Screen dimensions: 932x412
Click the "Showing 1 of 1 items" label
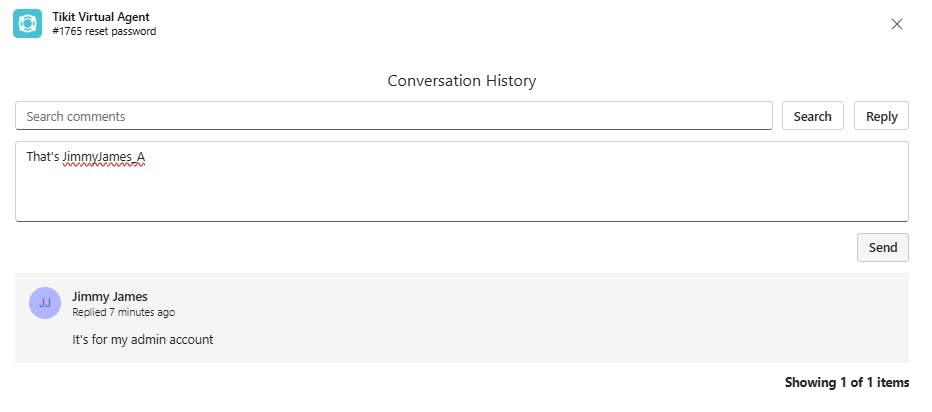pyautogui.click(x=846, y=382)
